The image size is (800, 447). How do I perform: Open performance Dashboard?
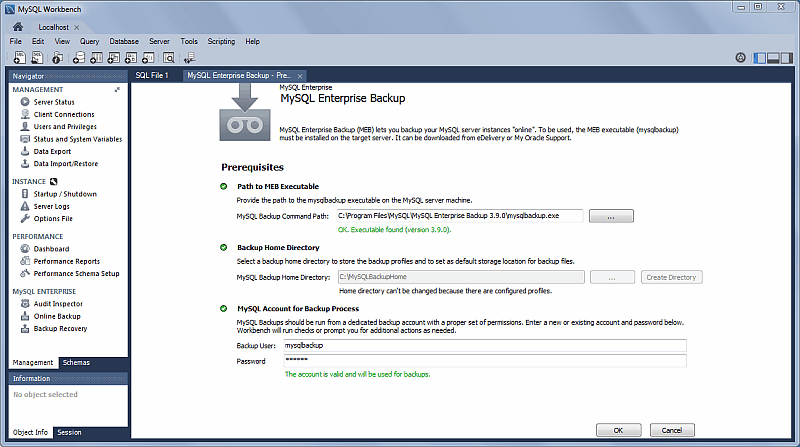pos(51,249)
